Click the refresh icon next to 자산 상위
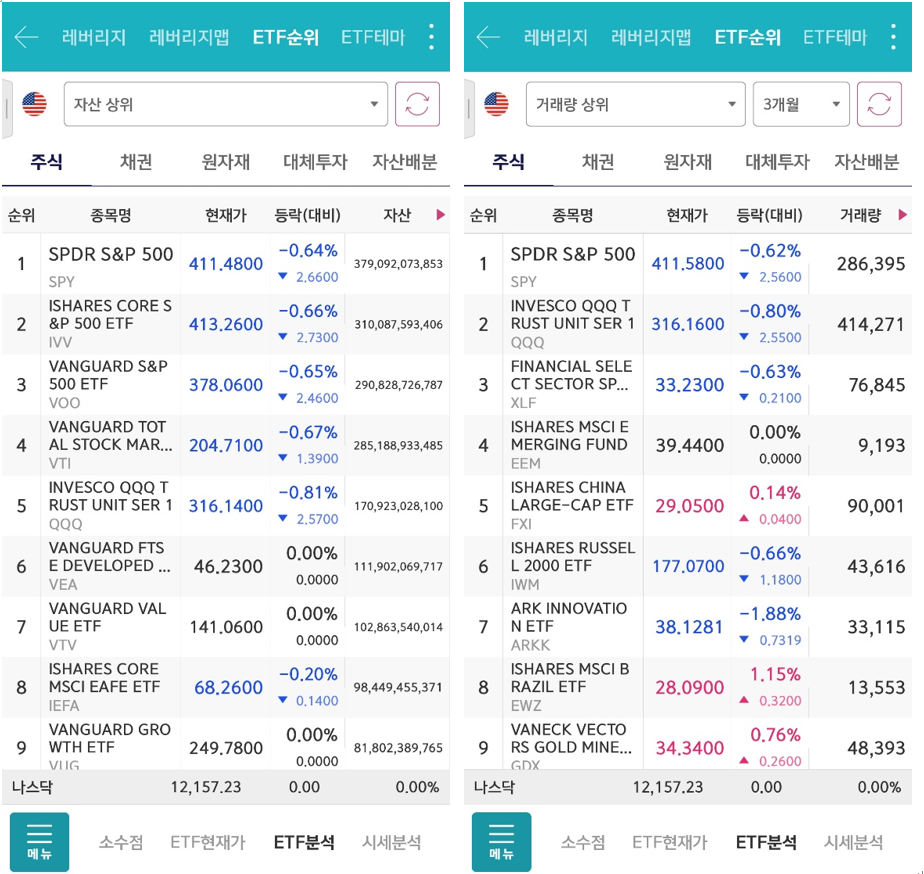The height and width of the screenshot is (874, 924). (x=420, y=103)
